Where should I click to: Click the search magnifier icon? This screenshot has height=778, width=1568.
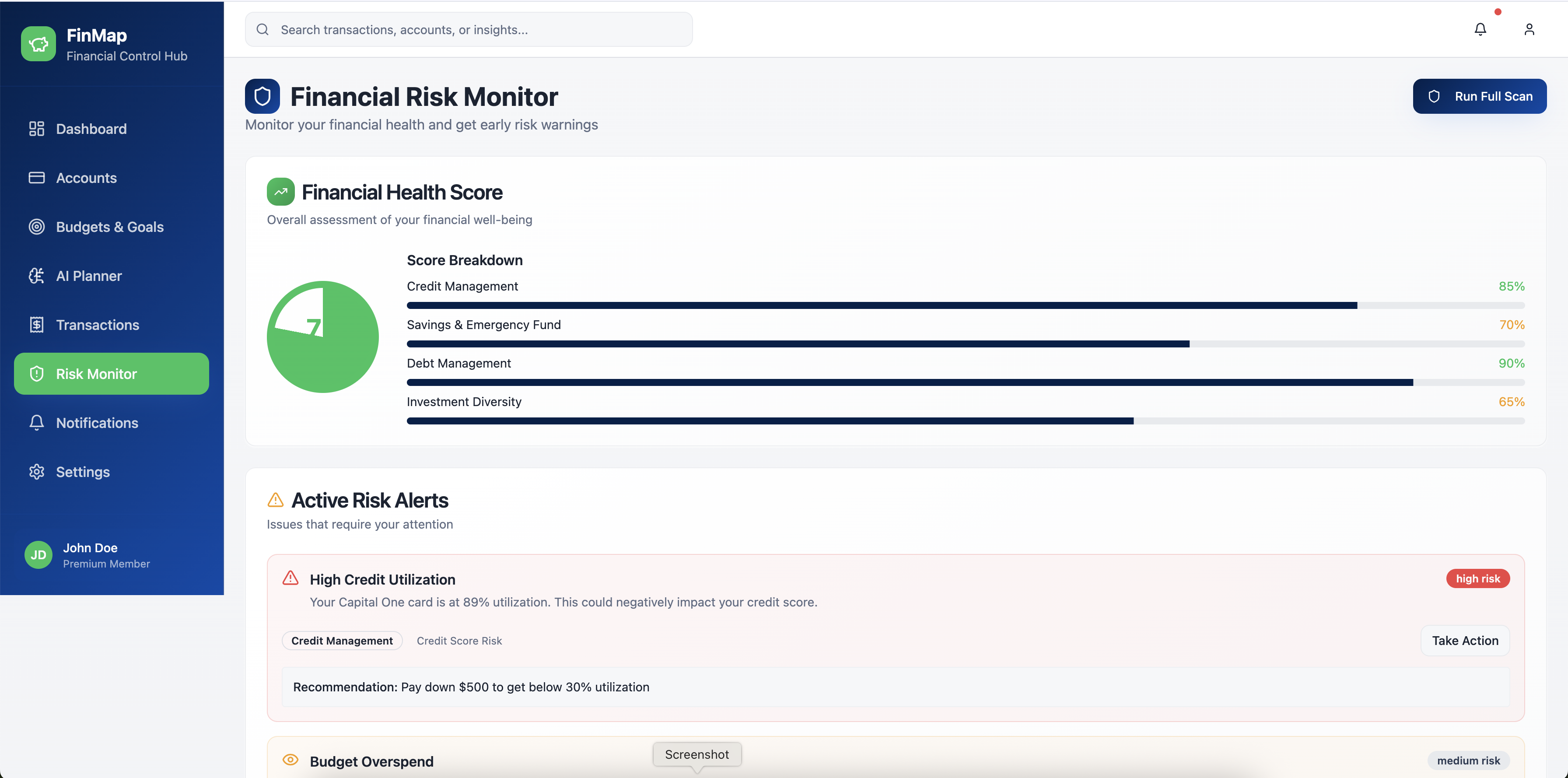pos(262,29)
